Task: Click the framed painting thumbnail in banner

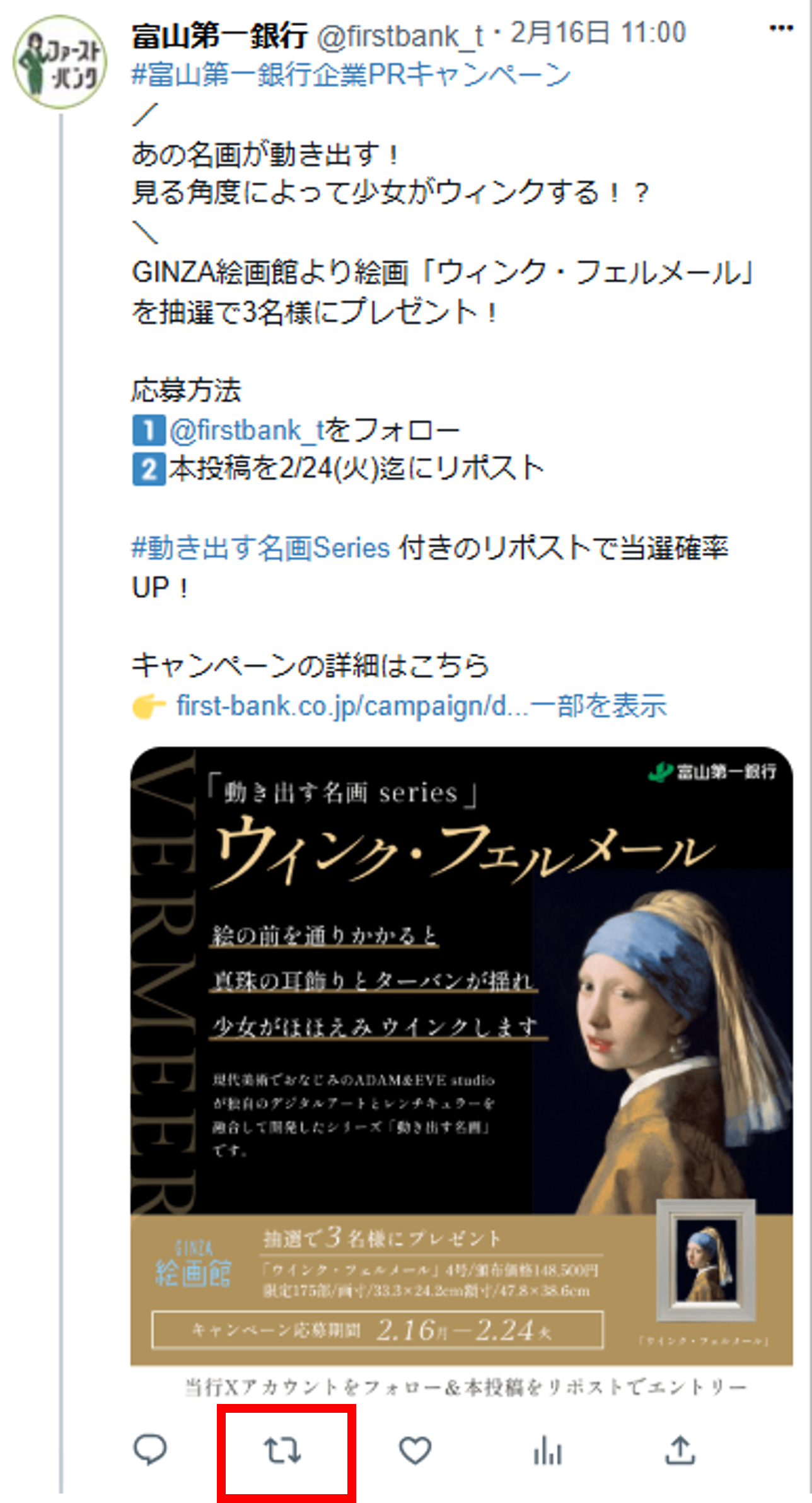Action: point(706,1261)
